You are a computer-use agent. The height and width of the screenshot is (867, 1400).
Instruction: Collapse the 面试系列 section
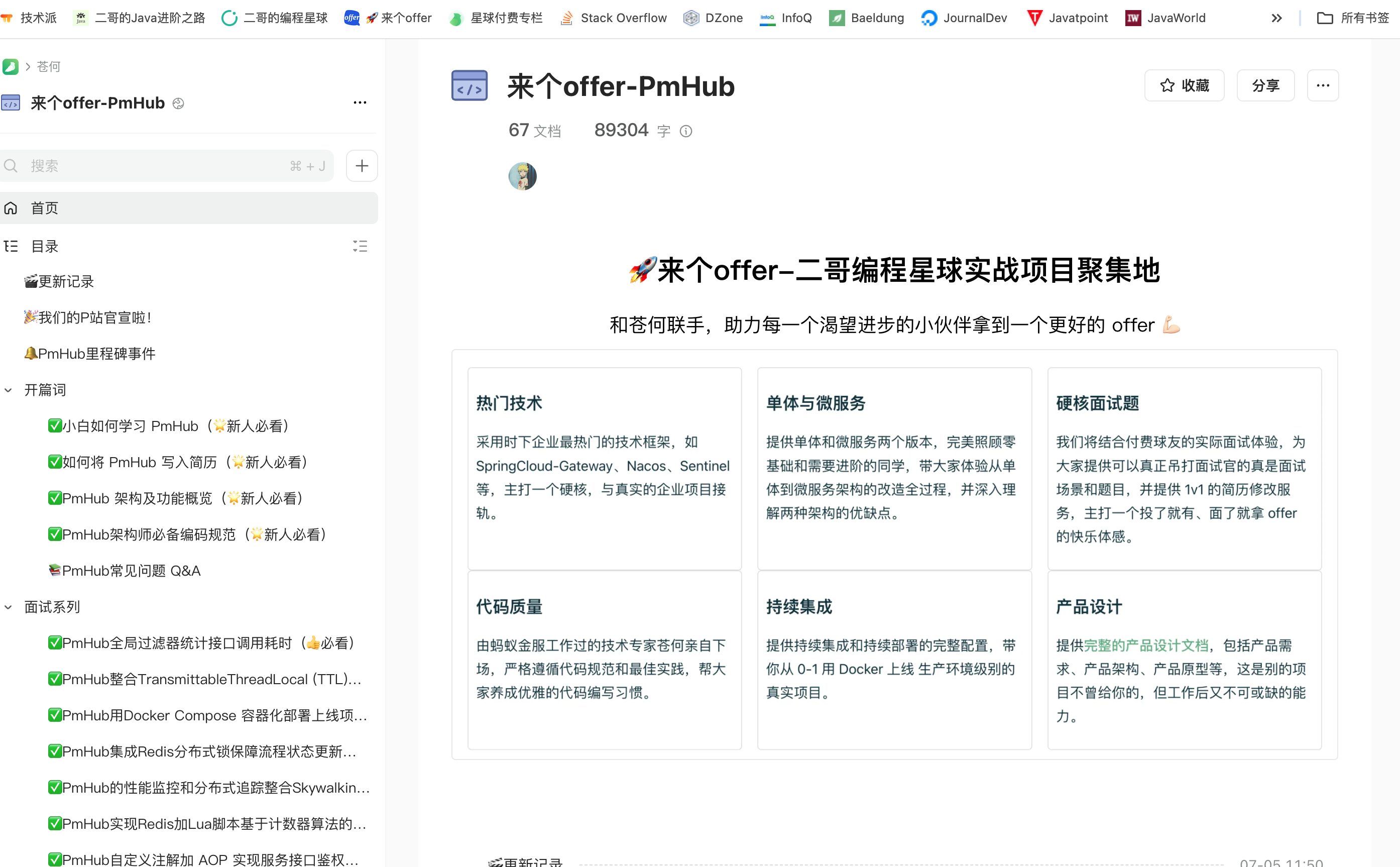(9, 607)
